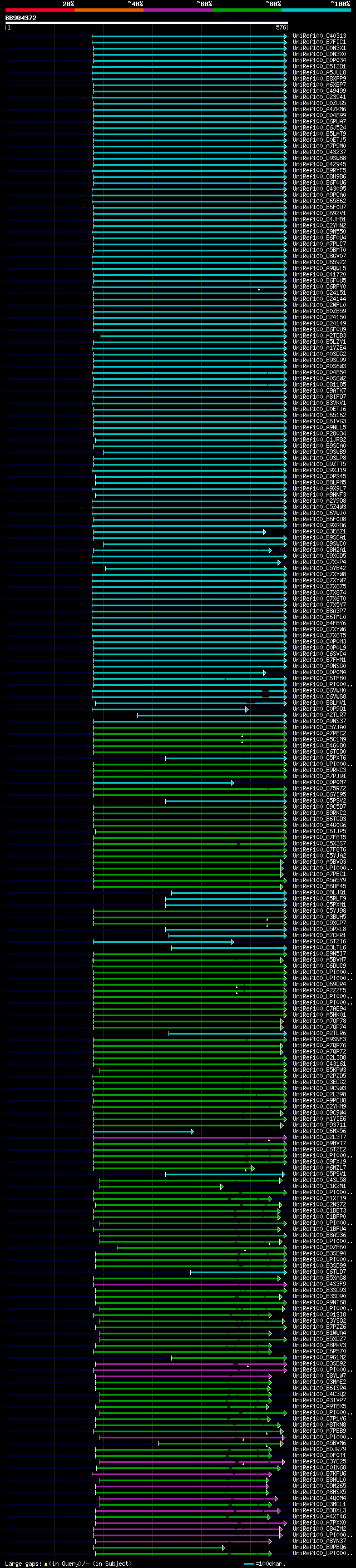Click hit name UniRef100_C5X3S7

pos(319,843)
